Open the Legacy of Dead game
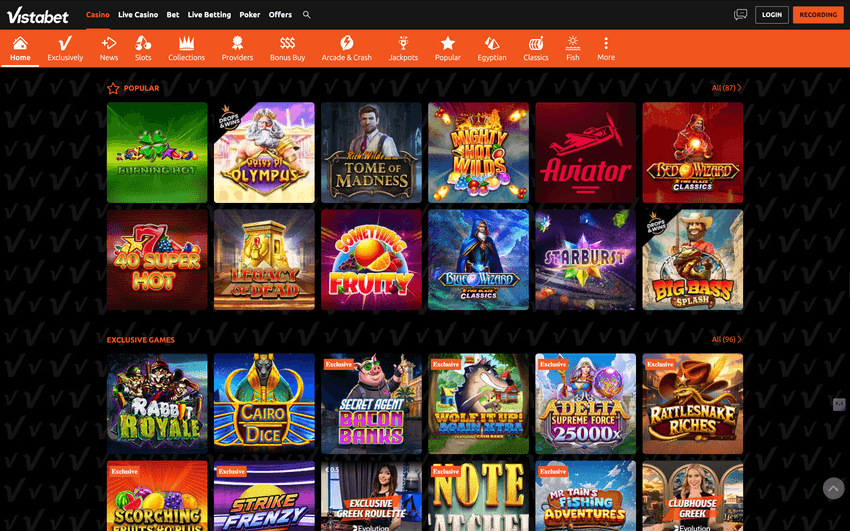Viewport: 850px width, 531px height. [264, 260]
